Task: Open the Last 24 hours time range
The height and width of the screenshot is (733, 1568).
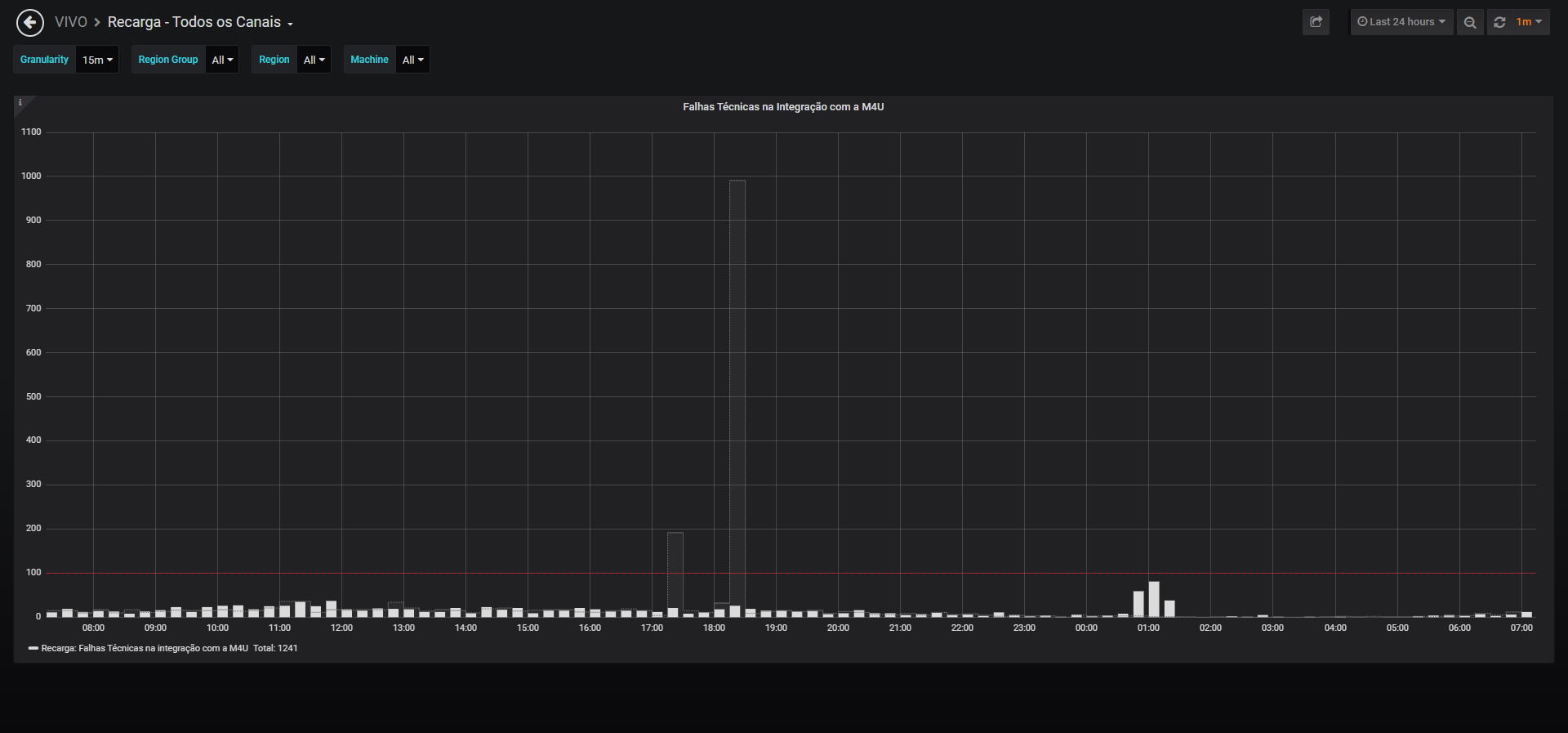Action: [x=1401, y=22]
